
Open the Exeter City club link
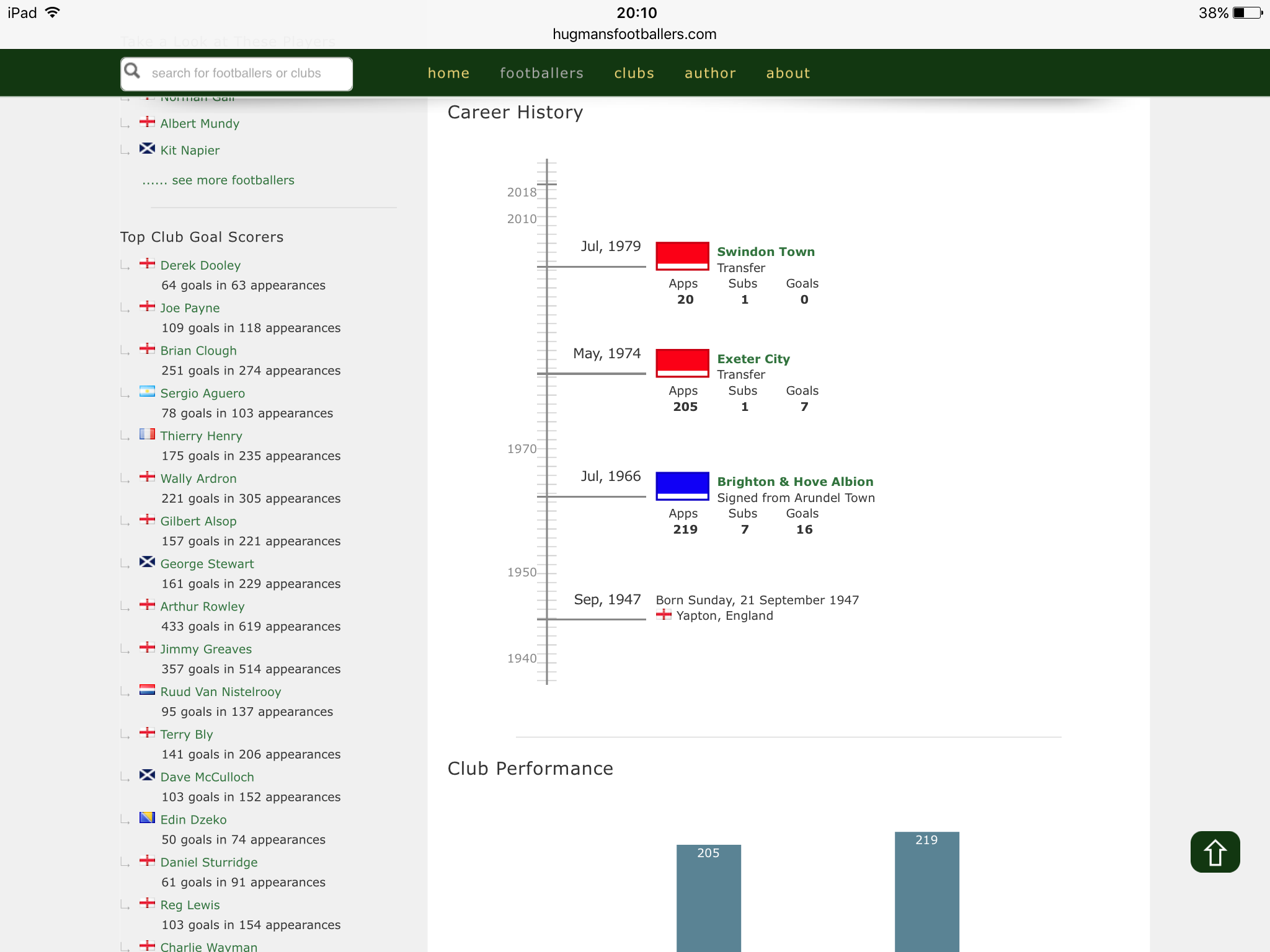pos(753,359)
